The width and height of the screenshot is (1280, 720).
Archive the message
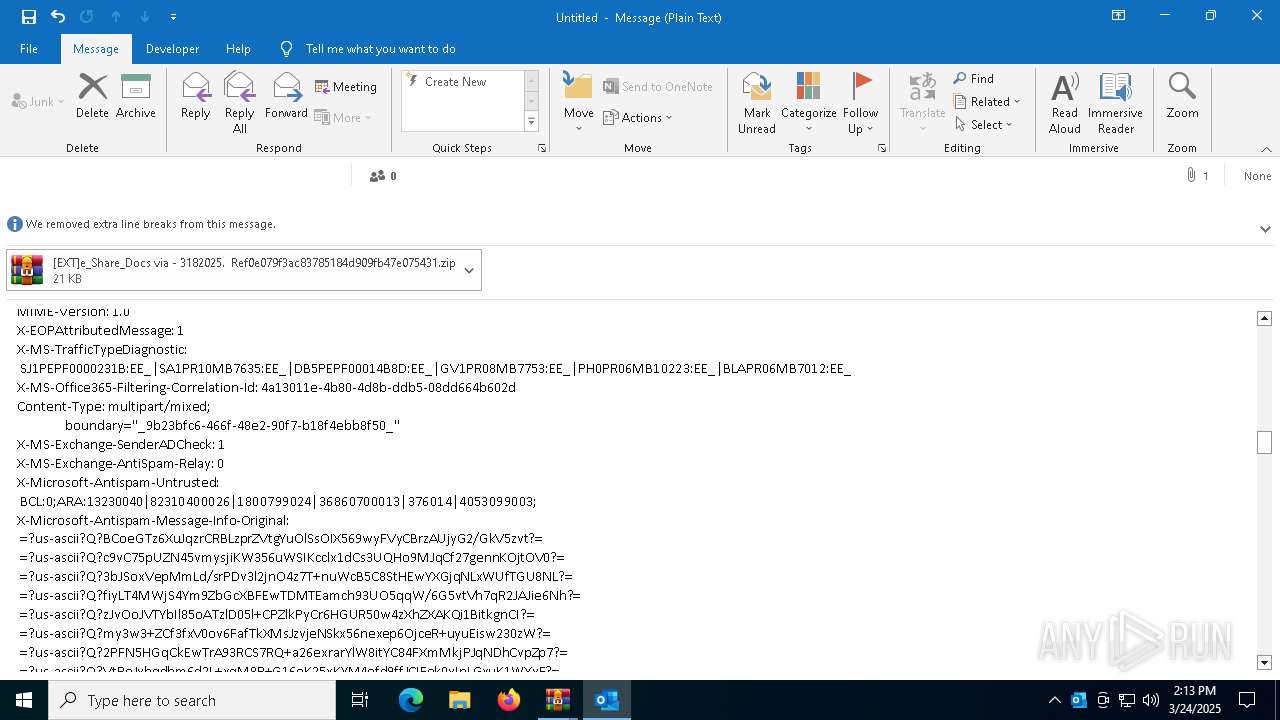coord(136,96)
